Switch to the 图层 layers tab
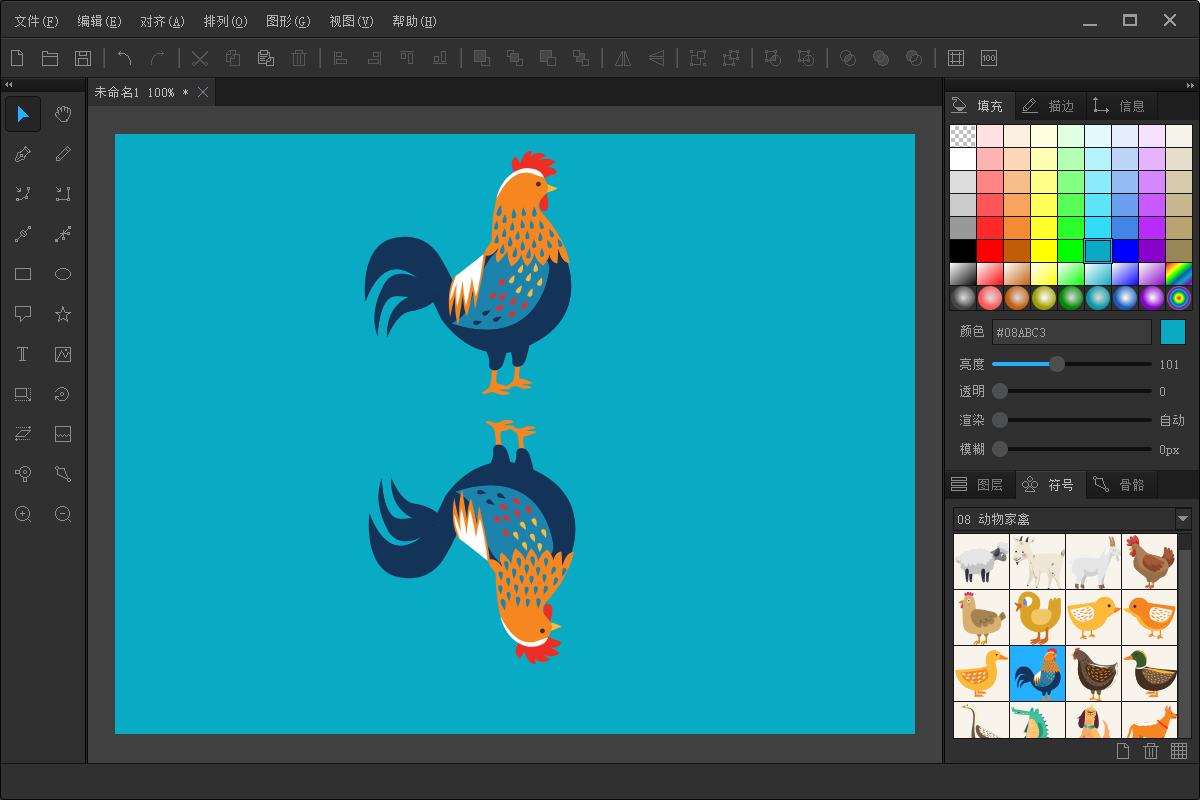 [x=979, y=485]
